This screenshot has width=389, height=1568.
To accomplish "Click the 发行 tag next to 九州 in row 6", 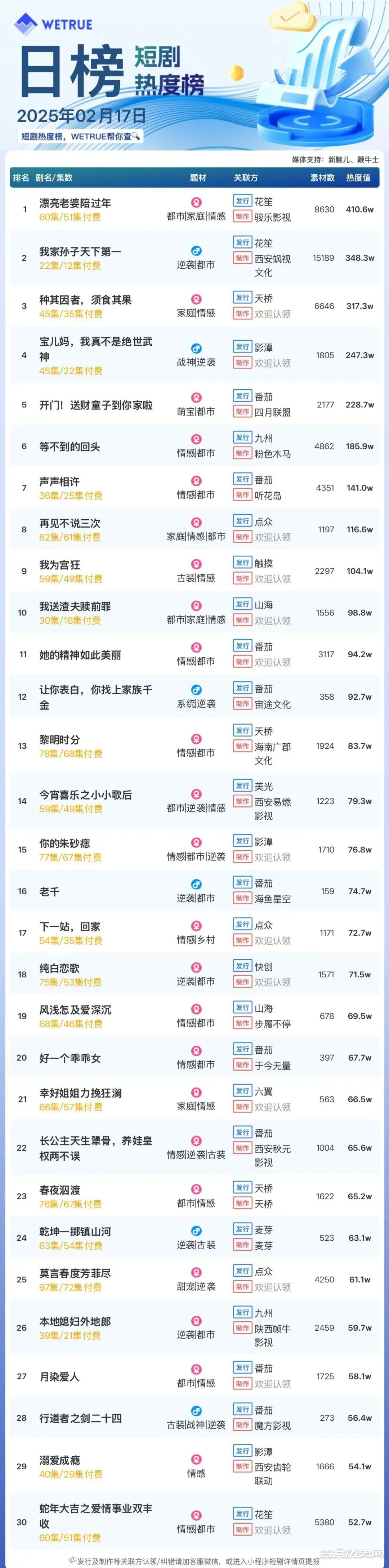I will (242, 438).
